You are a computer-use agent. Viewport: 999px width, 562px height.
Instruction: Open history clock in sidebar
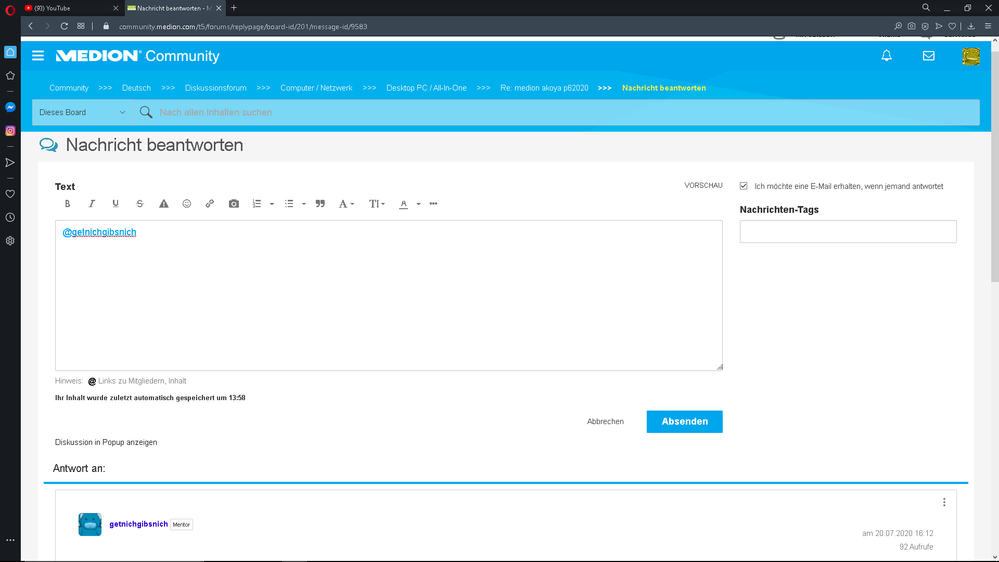pyautogui.click(x=10, y=217)
